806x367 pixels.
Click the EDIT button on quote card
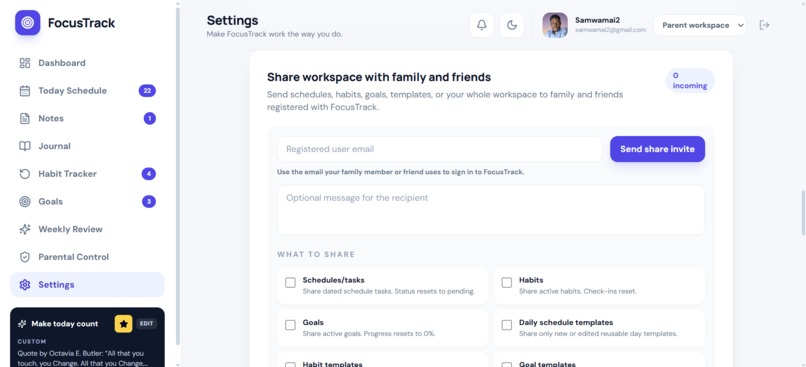147,324
